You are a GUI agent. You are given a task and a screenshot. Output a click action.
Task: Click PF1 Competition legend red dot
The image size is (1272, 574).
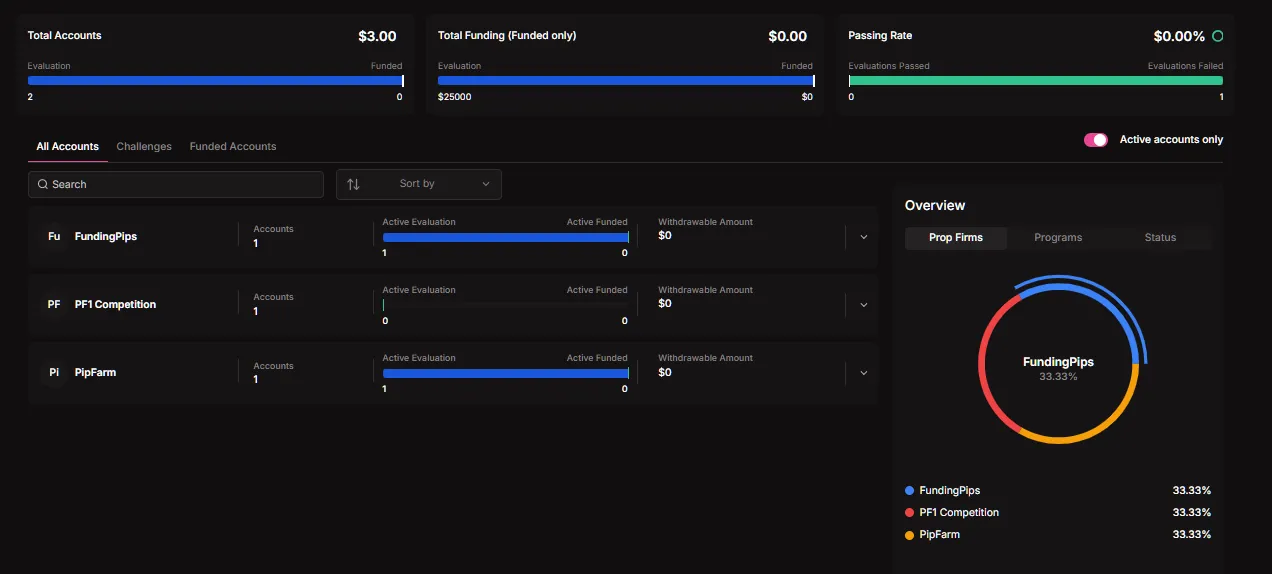[x=910, y=513]
